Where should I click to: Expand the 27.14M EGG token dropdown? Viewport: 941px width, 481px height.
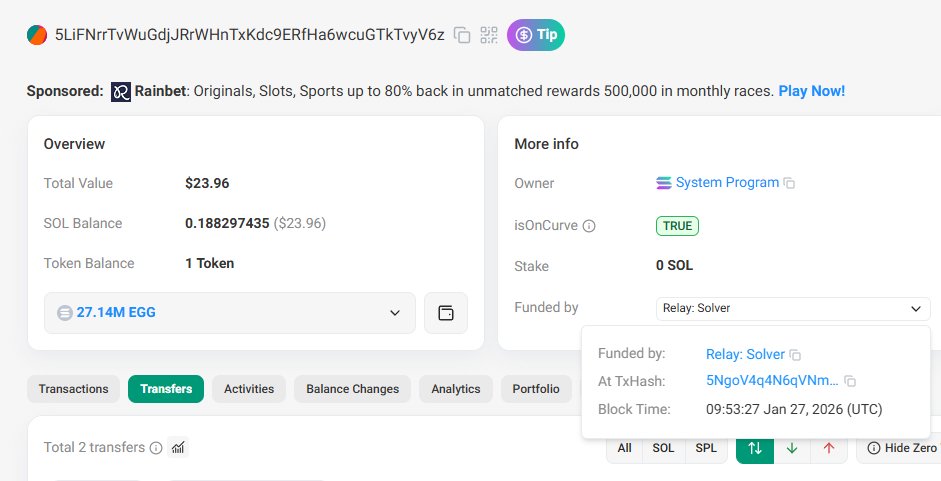[394, 313]
